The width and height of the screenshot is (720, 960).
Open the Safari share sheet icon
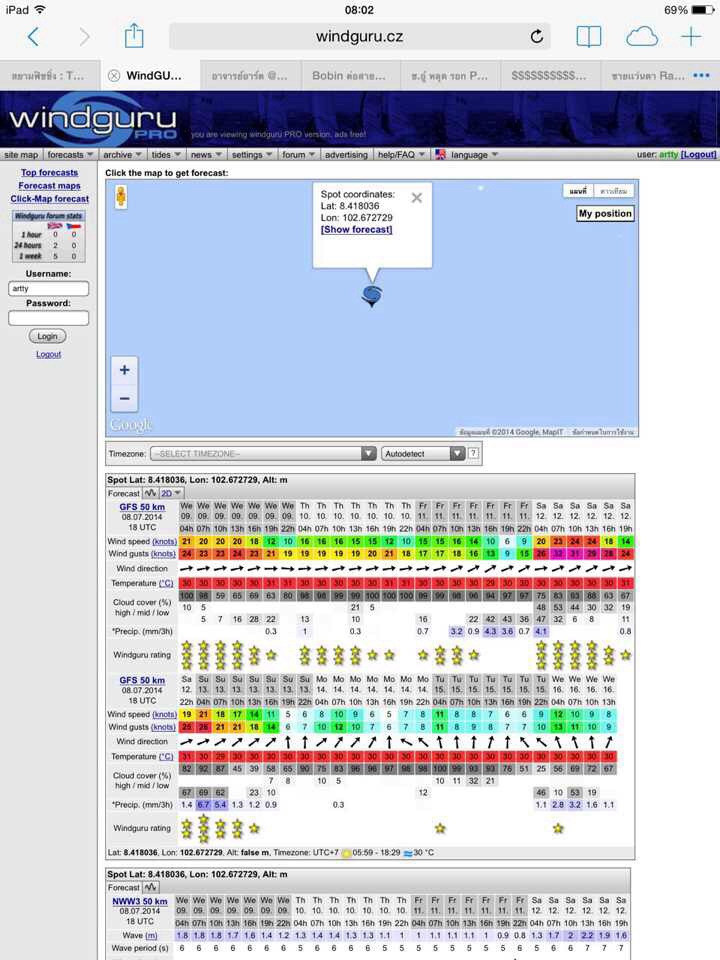coord(134,36)
